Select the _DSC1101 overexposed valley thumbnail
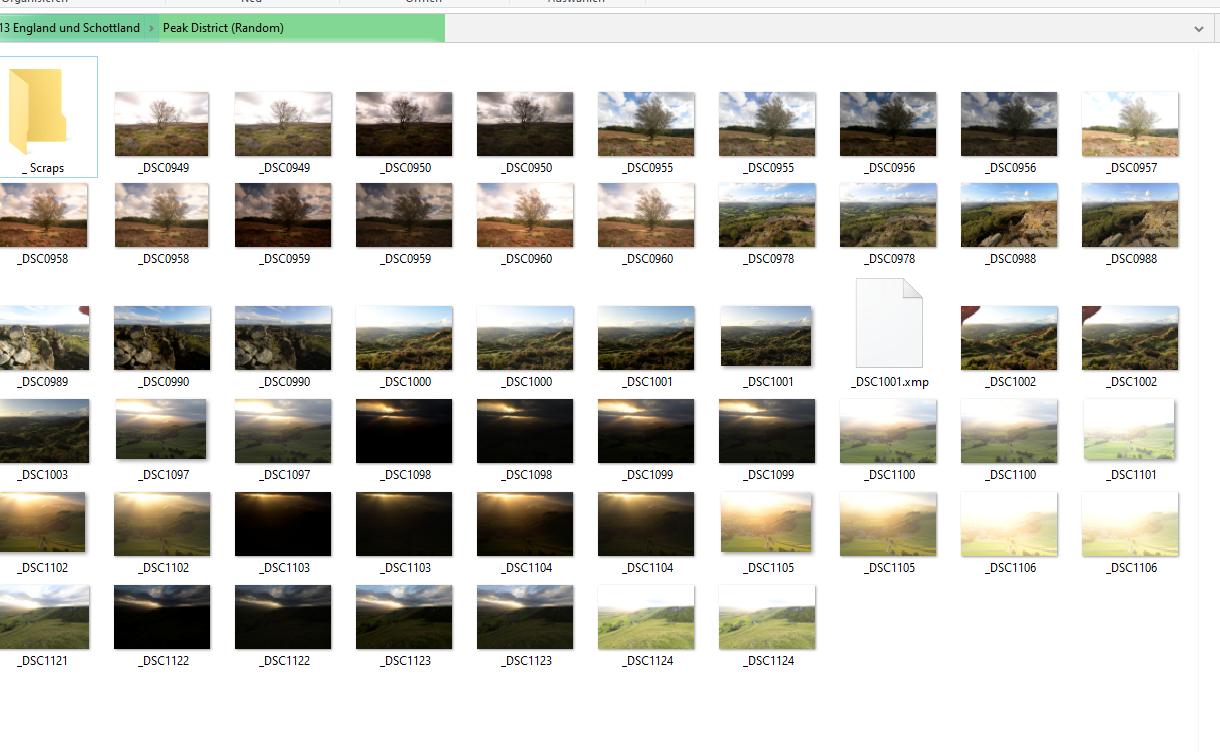Screen dimensions: 1220x752 (x=1130, y=430)
